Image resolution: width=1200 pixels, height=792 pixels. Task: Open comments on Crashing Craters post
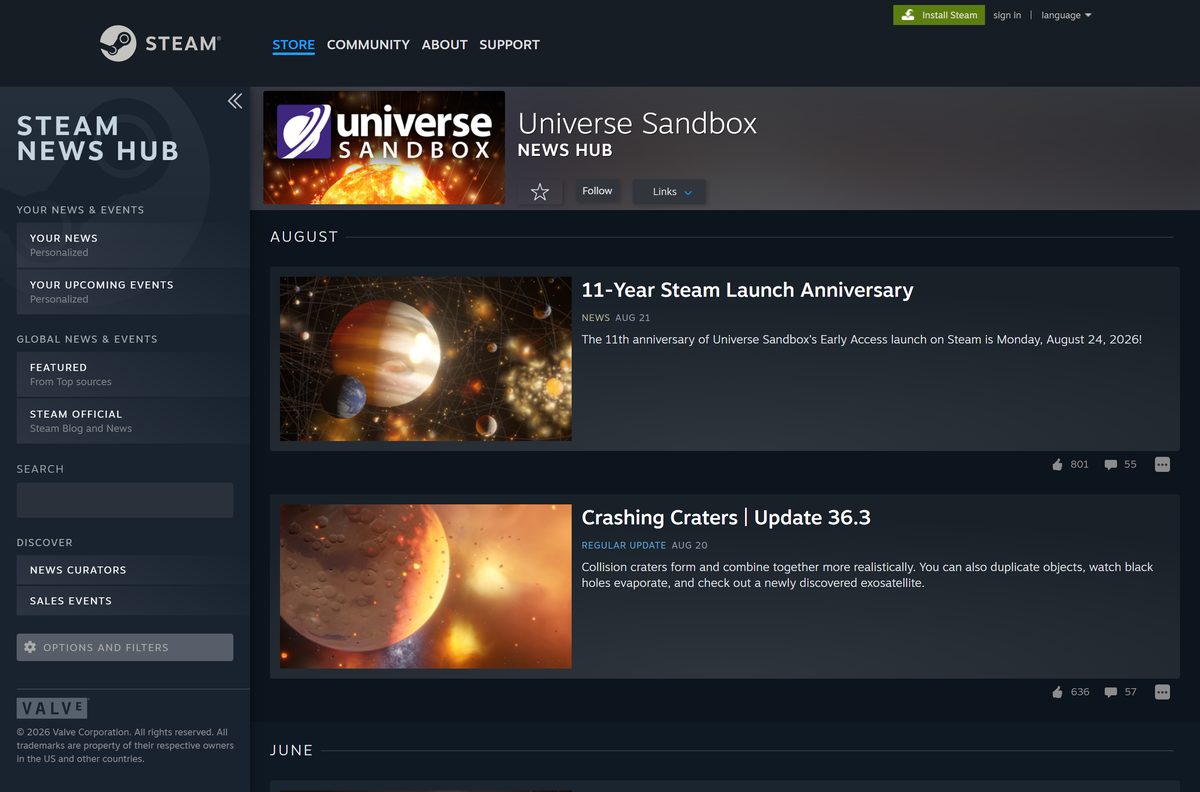click(x=1110, y=692)
